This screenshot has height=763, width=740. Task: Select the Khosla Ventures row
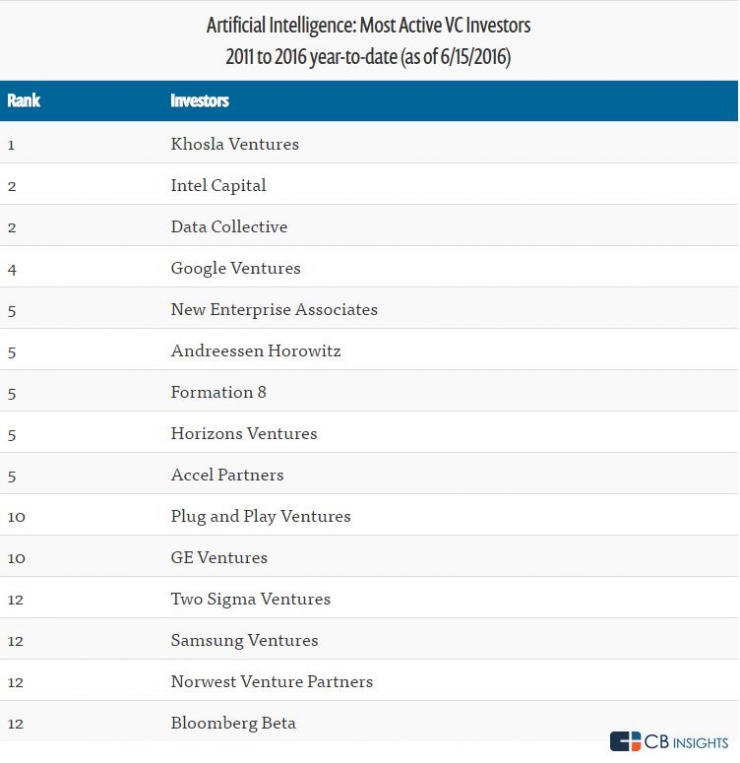(x=235, y=144)
